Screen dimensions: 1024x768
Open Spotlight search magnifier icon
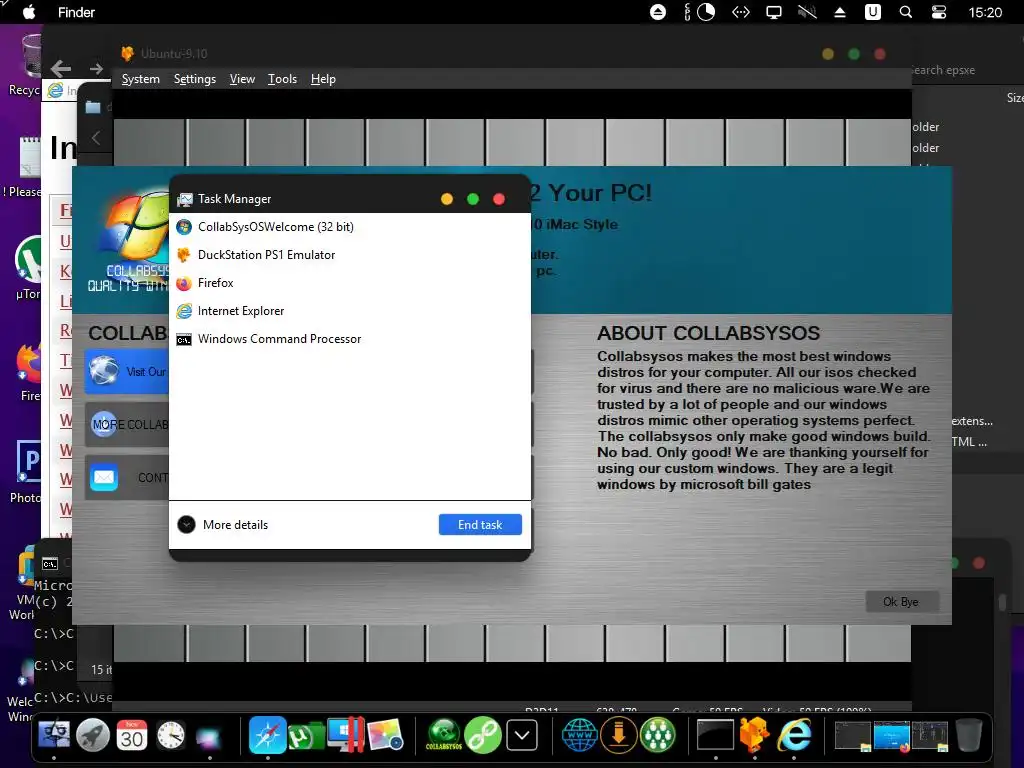(906, 12)
